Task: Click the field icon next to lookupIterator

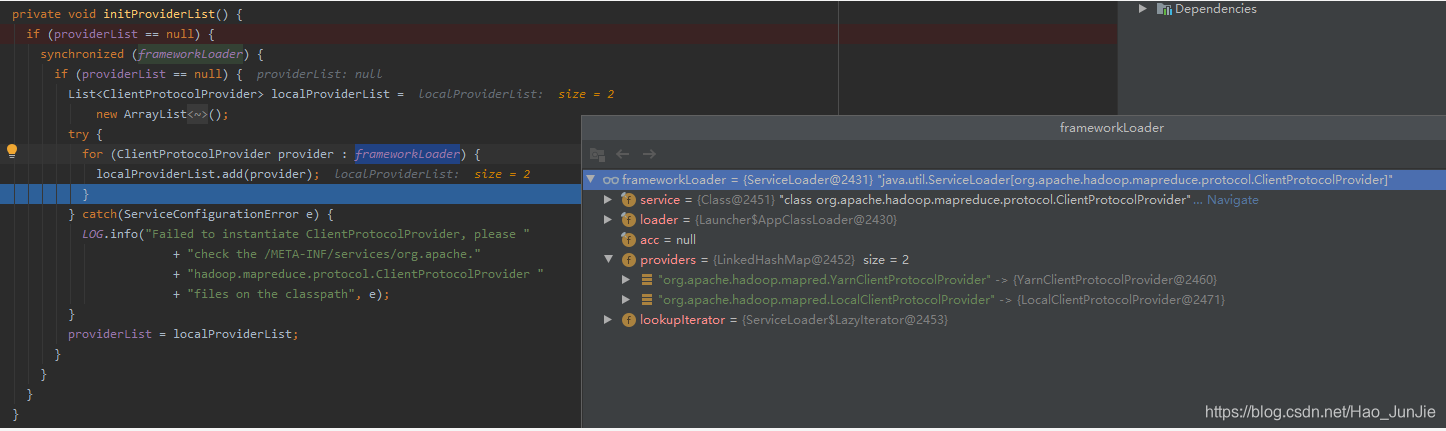Action: pos(628,320)
